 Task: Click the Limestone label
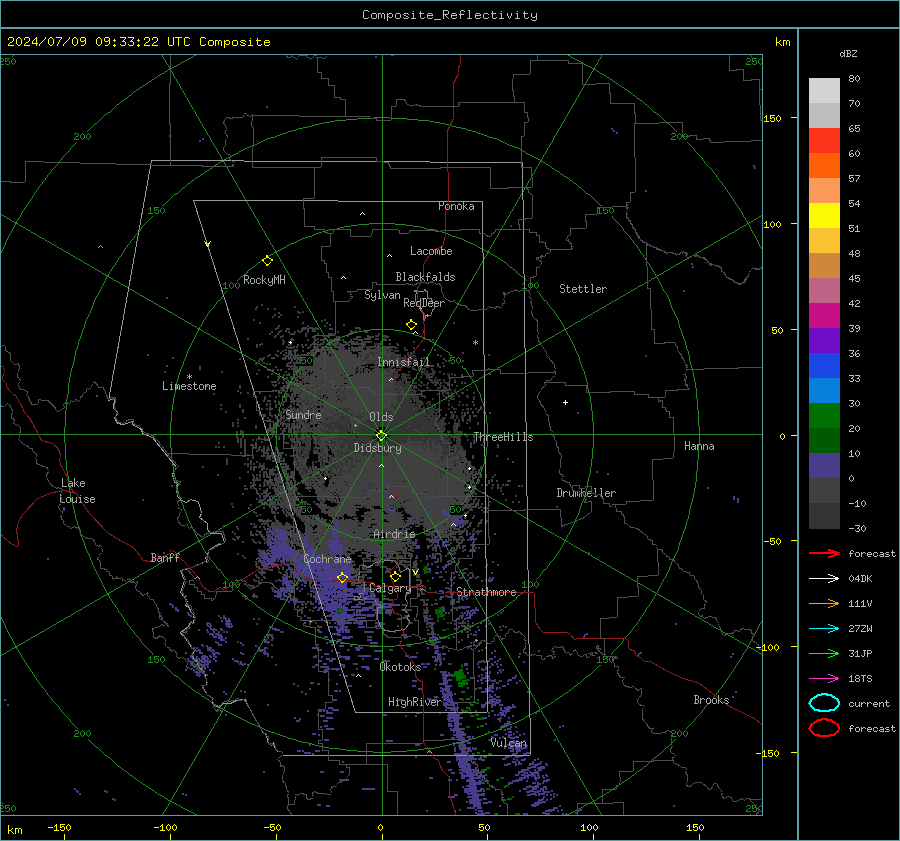coord(189,386)
